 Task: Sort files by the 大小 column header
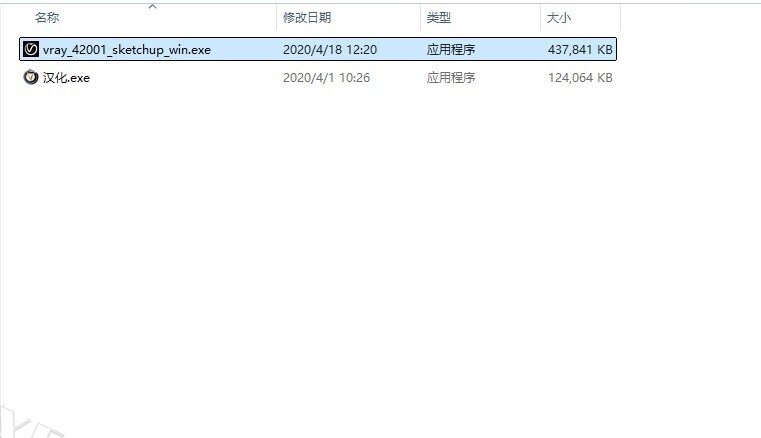[557, 18]
